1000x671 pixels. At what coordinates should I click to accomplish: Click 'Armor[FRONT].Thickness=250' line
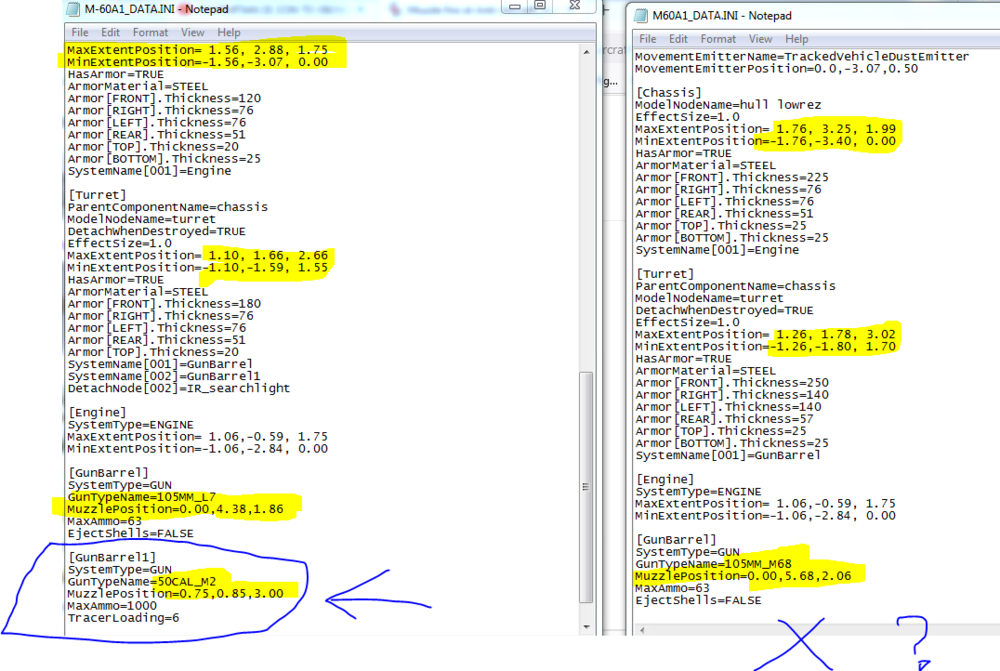tap(732, 383)
